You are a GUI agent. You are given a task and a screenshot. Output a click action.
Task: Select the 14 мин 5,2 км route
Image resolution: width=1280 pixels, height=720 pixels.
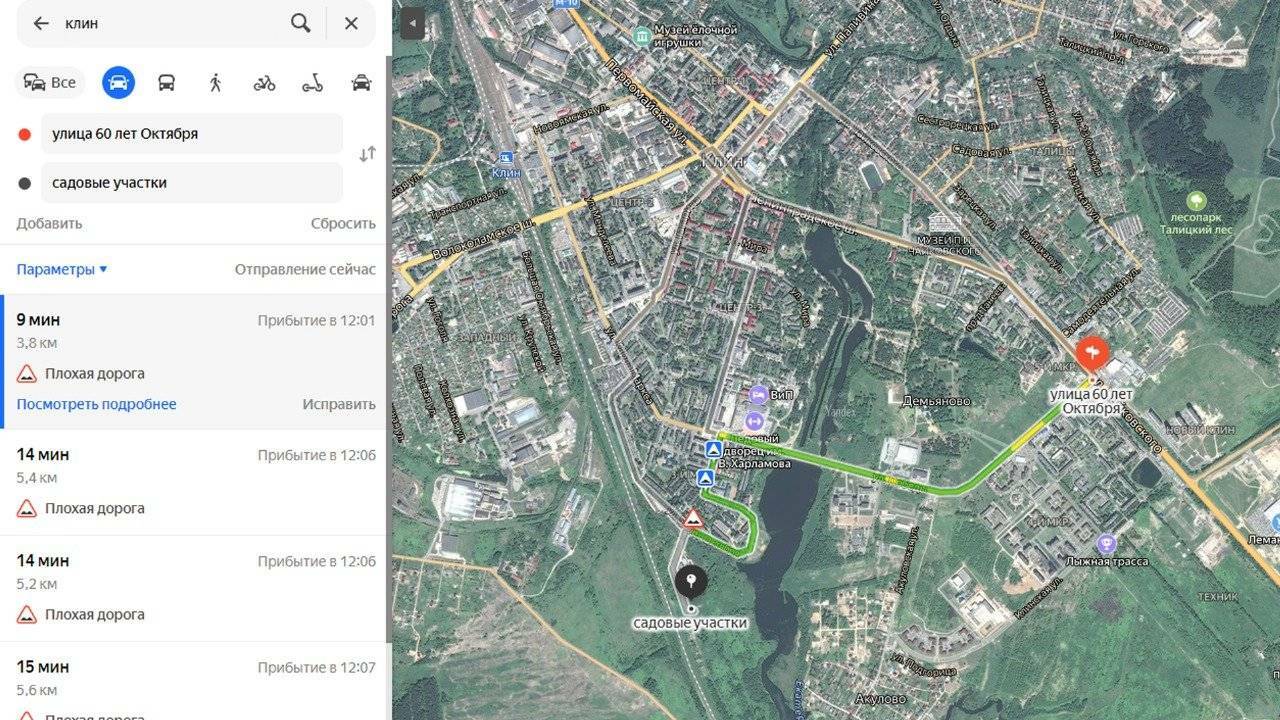[x=192, y=588]
